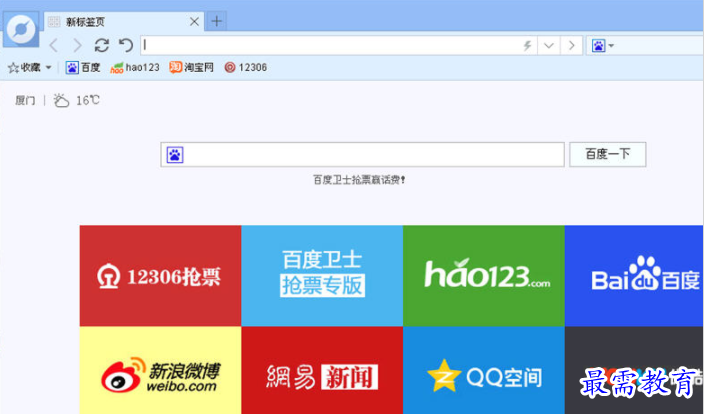Expand the address bar history dropdown
The image size is (704, 414).
click(x=549, y=45)
